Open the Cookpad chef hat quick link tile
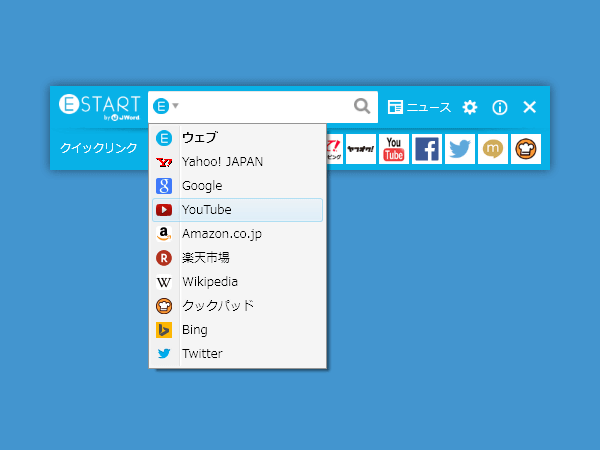 [x=526, y=149]
